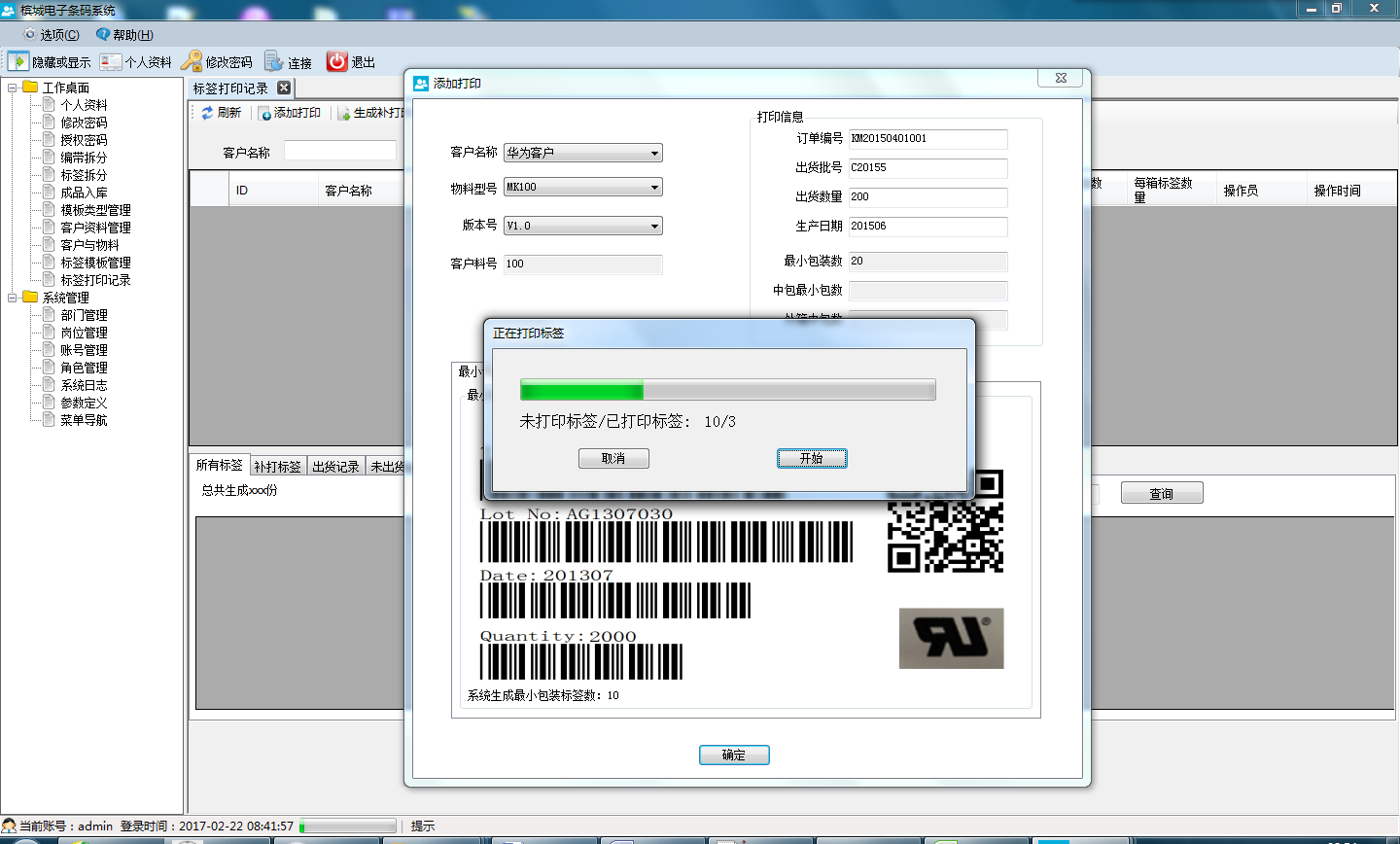Click the 刷新 refresh icon
The width and height of the screenshot is (1400, 844).
coord(207,113)
